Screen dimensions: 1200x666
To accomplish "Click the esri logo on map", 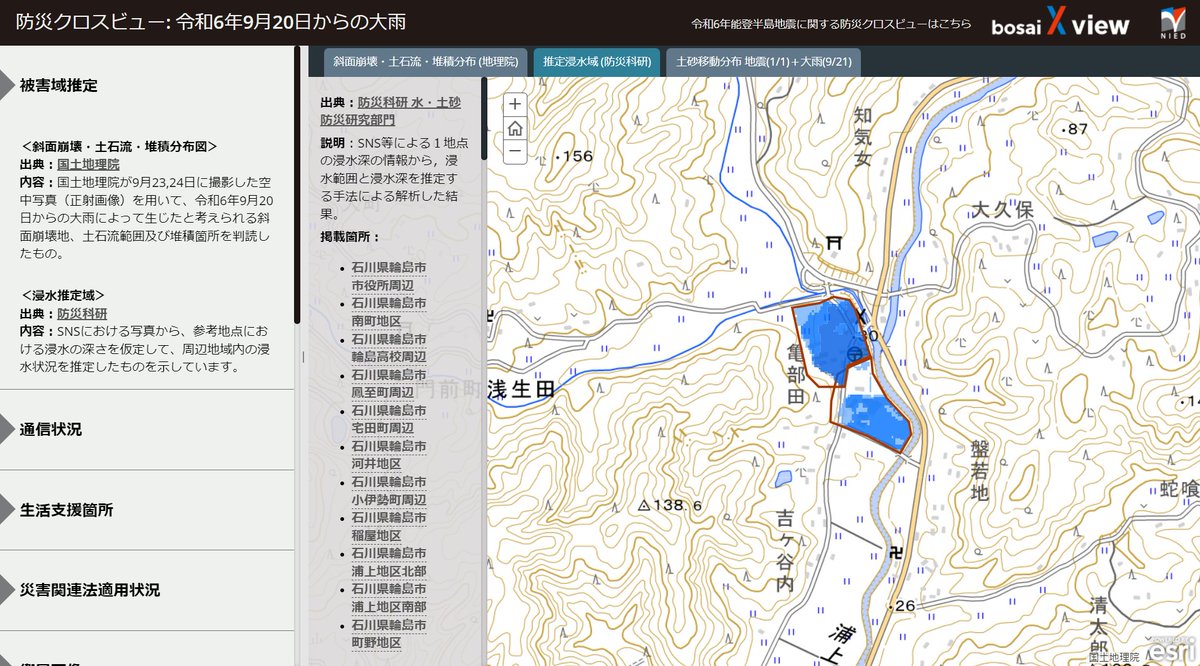I will tap(1170, 649).
